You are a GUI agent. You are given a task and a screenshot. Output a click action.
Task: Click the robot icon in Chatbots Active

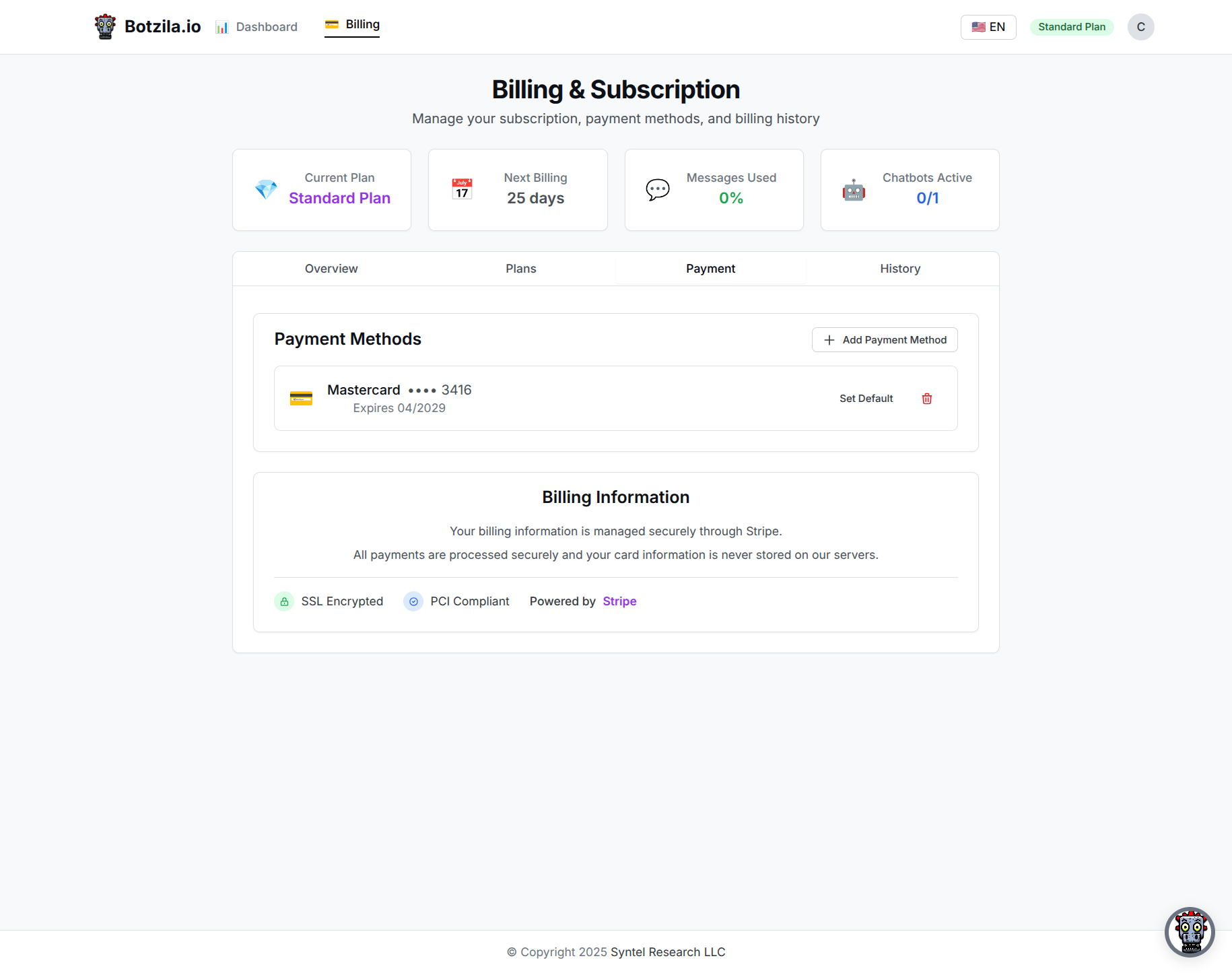(854, 190)
